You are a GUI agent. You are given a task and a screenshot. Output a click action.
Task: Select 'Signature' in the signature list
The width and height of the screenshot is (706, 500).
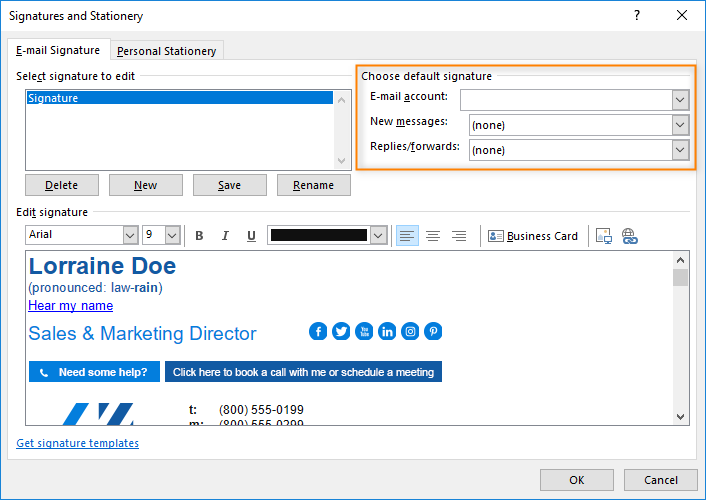click(x=180, y=98)
